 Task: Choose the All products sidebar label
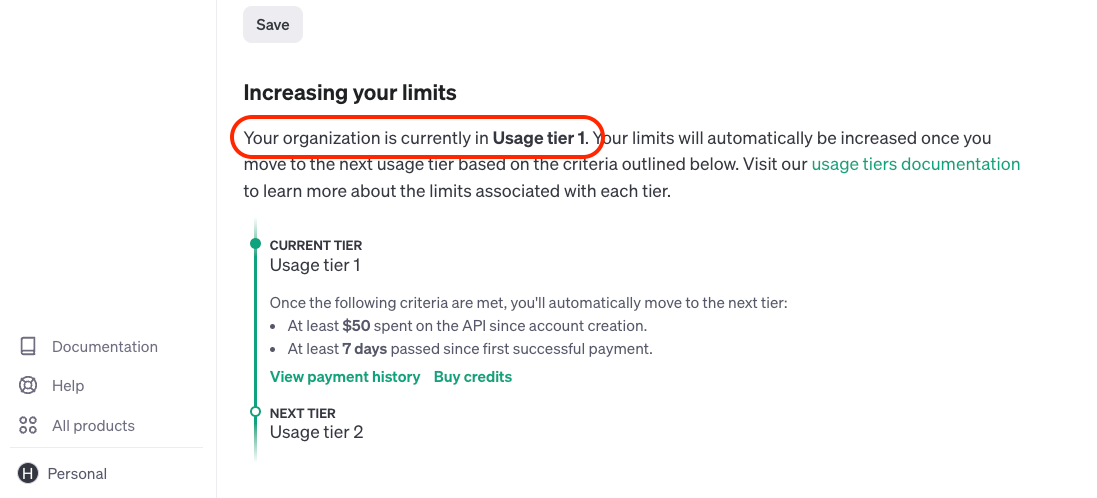click(93, 426)
